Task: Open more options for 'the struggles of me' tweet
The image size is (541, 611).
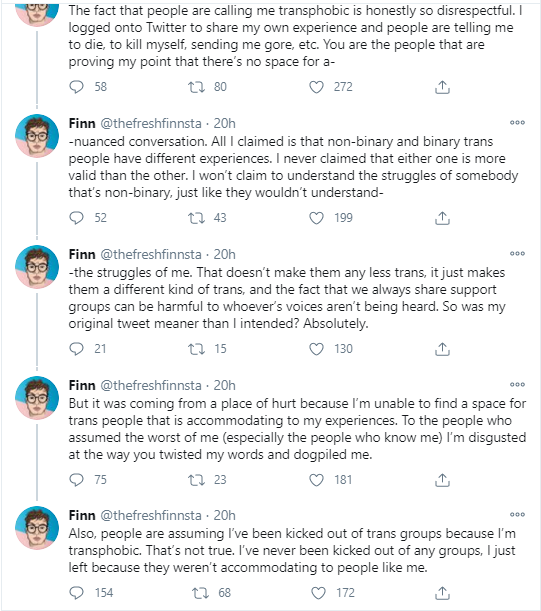Action: [x=517, y=254]
